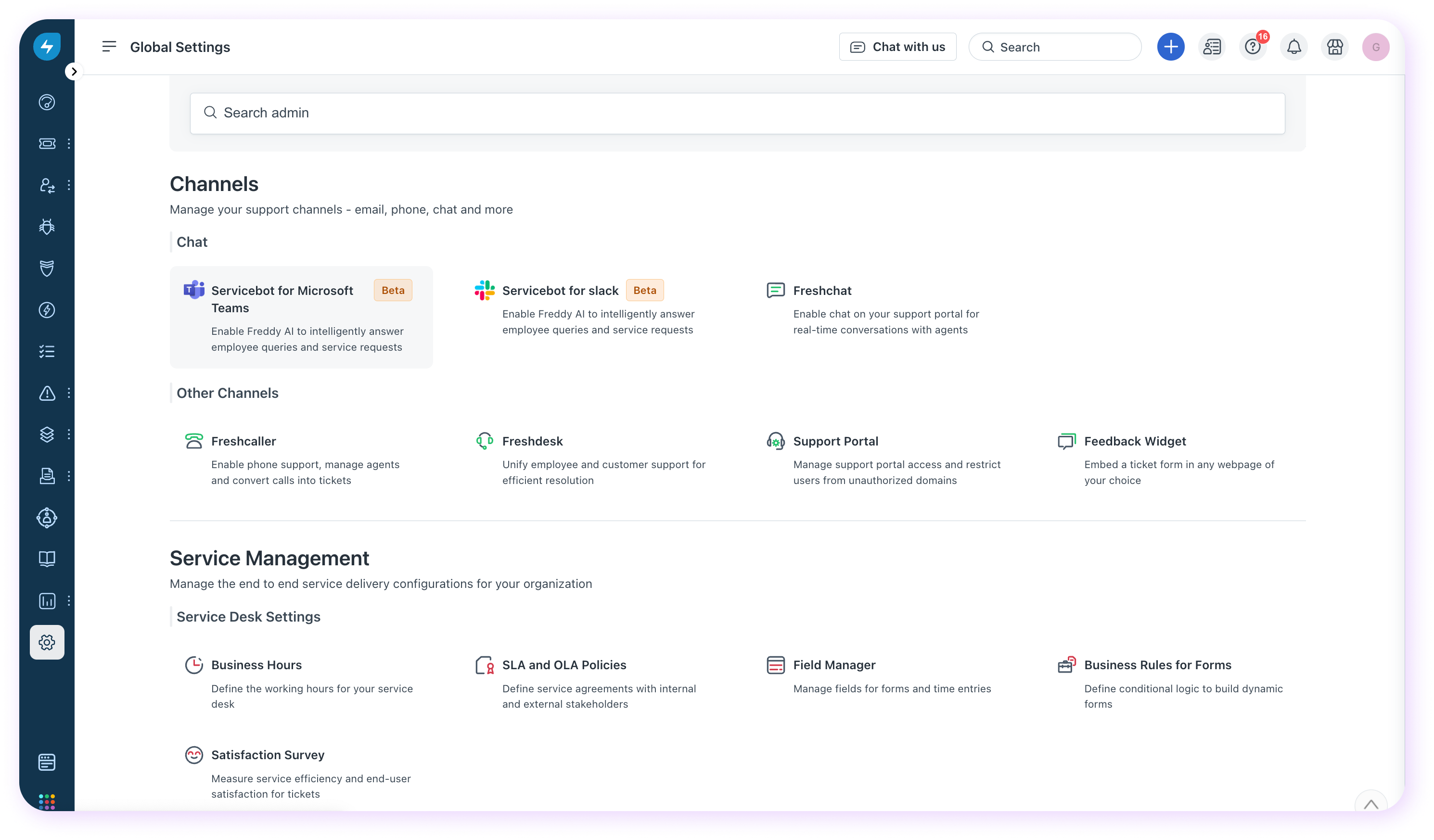This screenshot has height=840, width=1434.
Task: Click the scroll-to-top arrow button
Action: (1370, 803)
